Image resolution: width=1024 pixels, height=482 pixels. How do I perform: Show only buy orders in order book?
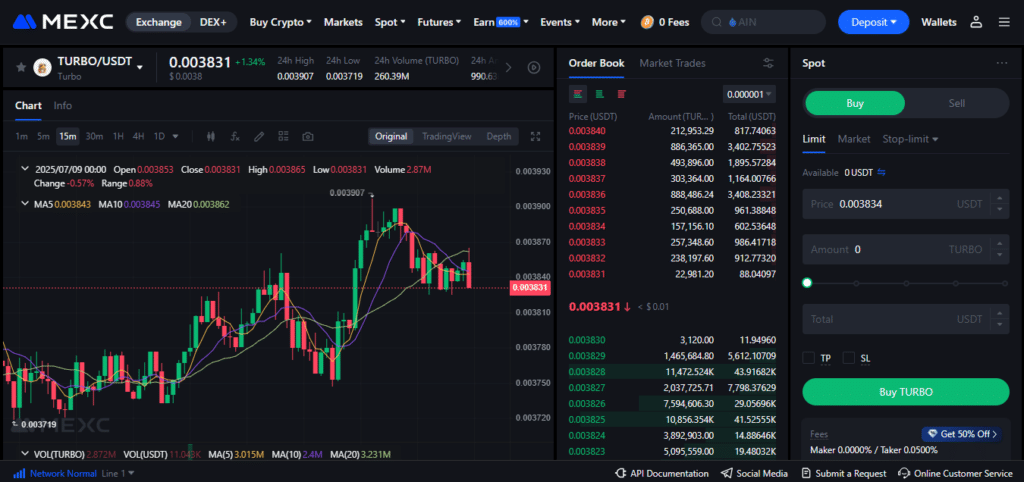pyautogui.click(x=600, y=94)
